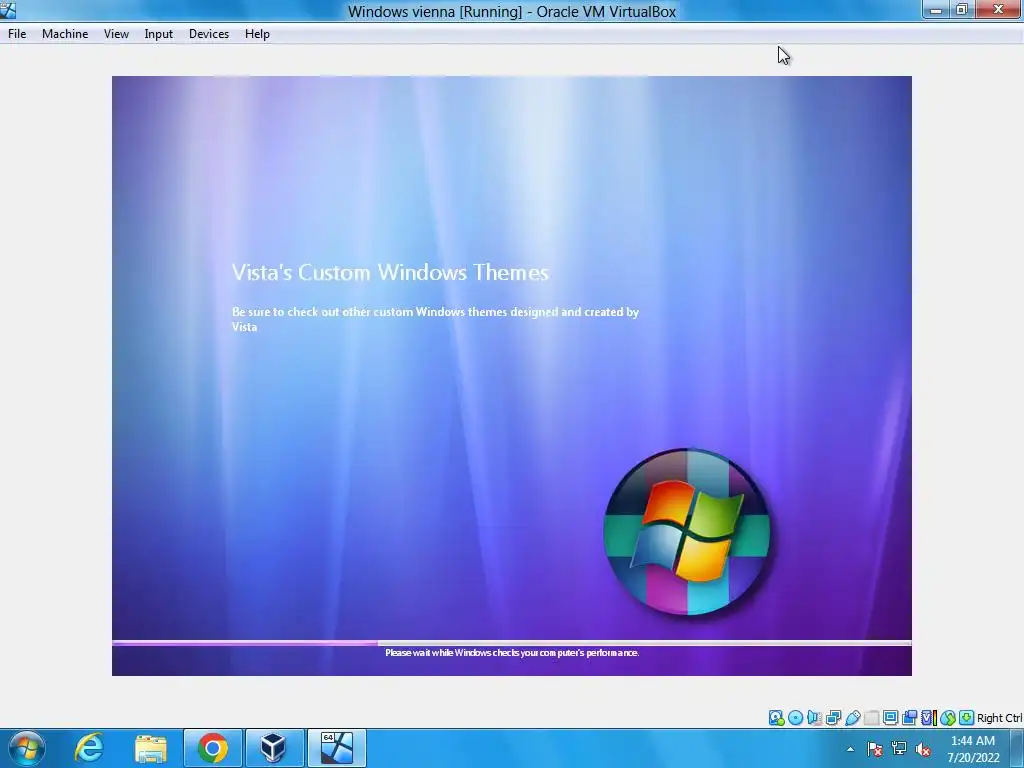Click the Right Ctrl host key label
1024x768 pixels.
pyautogui.click(x=999, y=718)
